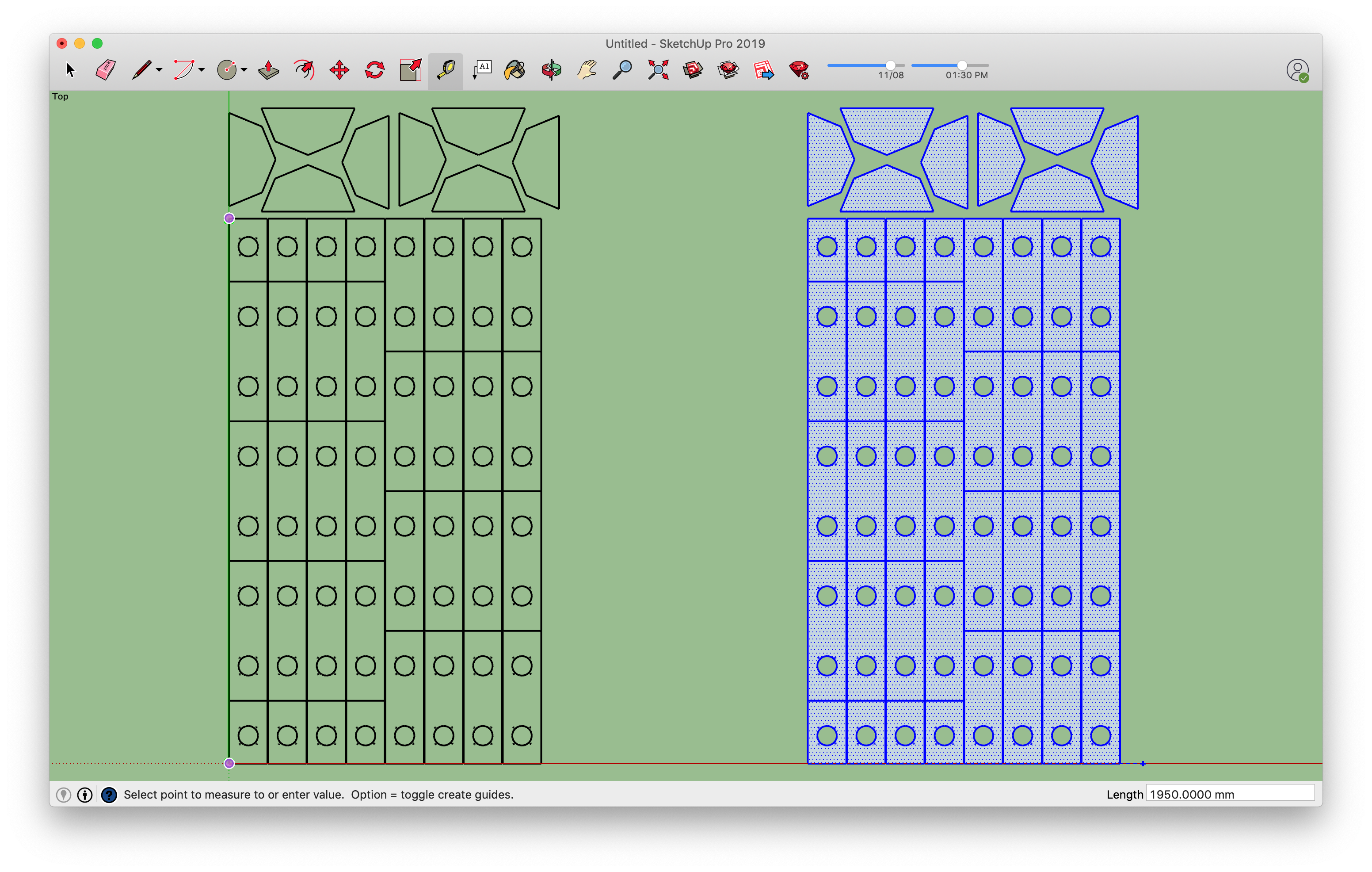Select the Circle shape tool

coord(226,70)
